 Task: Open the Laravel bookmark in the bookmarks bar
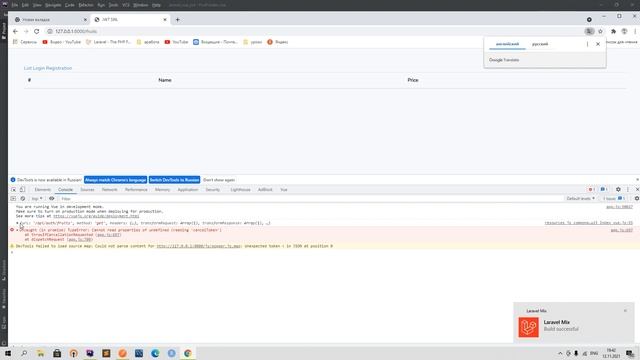pos(108,42)
